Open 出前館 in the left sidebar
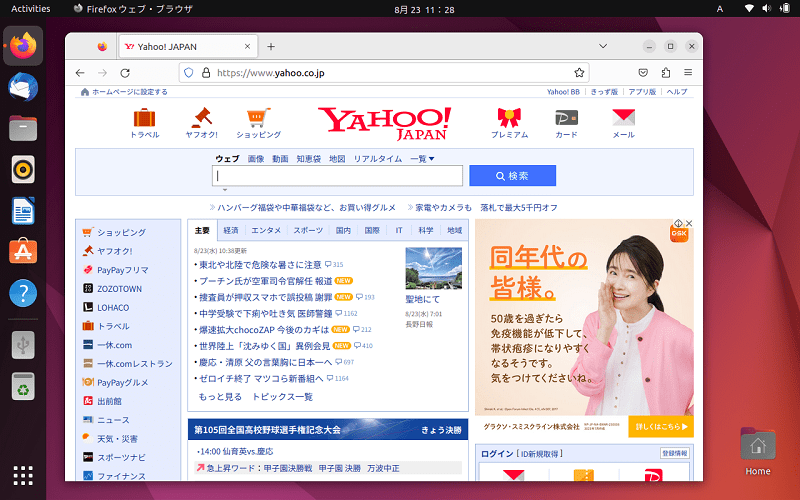Image resolution: width=800 pixels, height=500 pixels. (109, 402)
